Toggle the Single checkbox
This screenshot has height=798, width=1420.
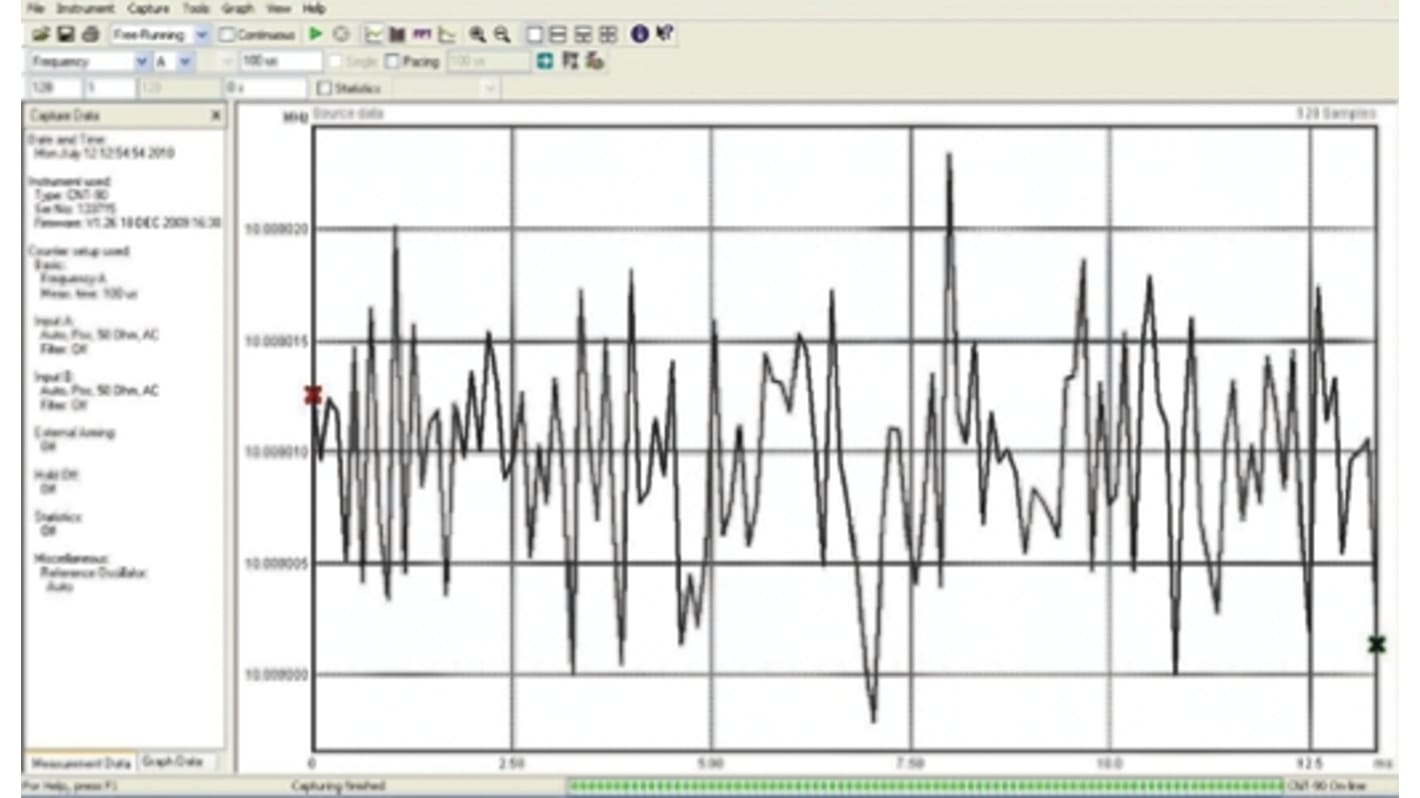pyautogui.click(x=335, y=62)
